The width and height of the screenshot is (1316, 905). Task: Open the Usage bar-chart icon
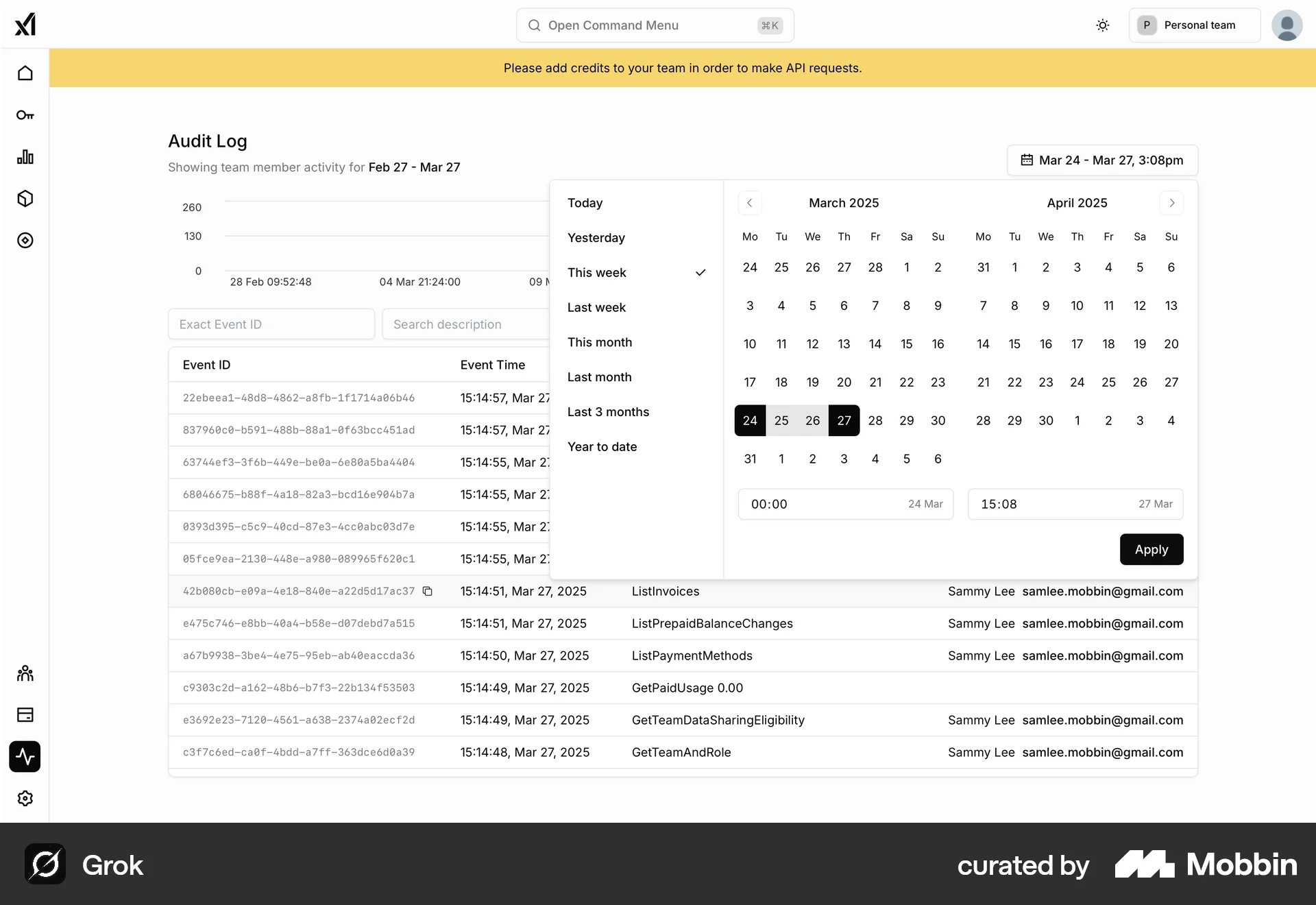[25, 156]
